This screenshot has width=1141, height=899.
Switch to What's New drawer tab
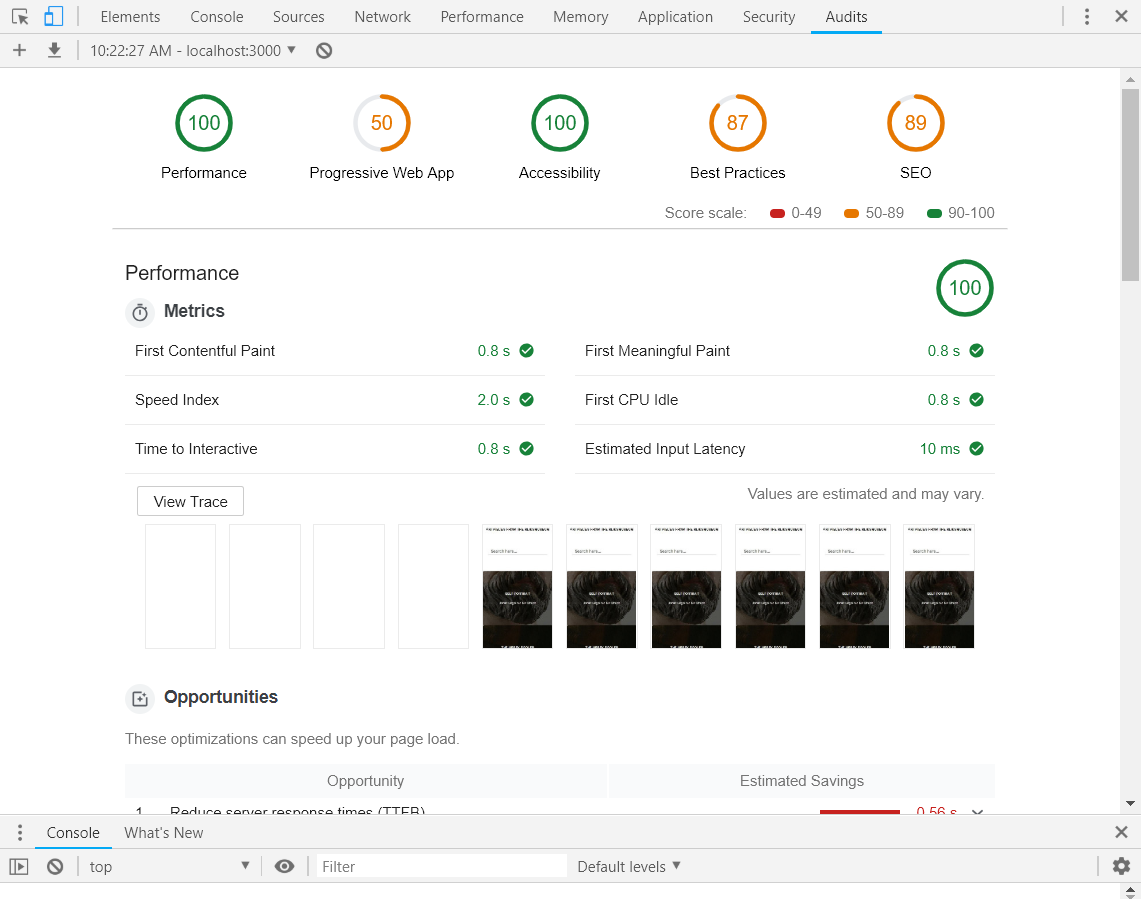coord(164,833)
